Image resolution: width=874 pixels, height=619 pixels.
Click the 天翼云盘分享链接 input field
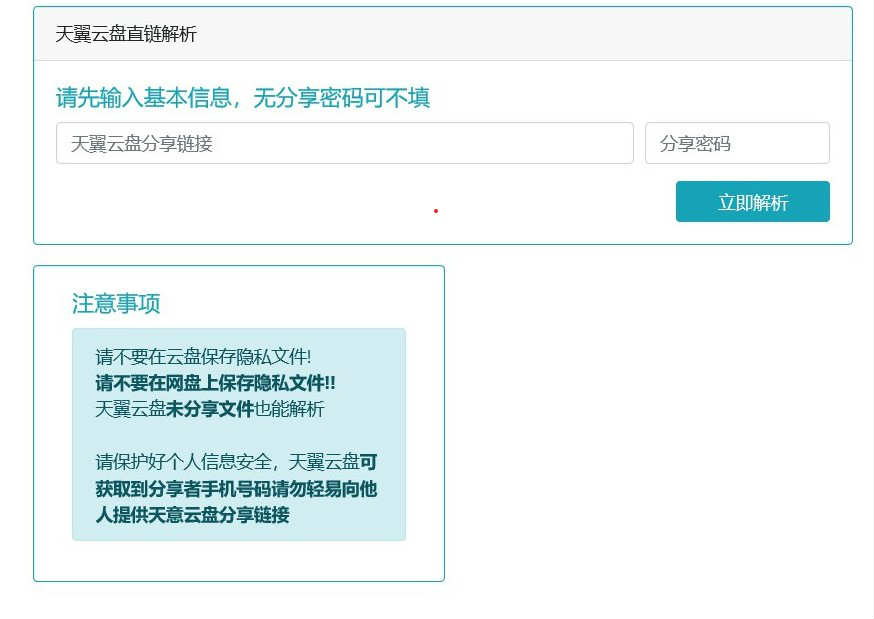(x=344, y=143)
